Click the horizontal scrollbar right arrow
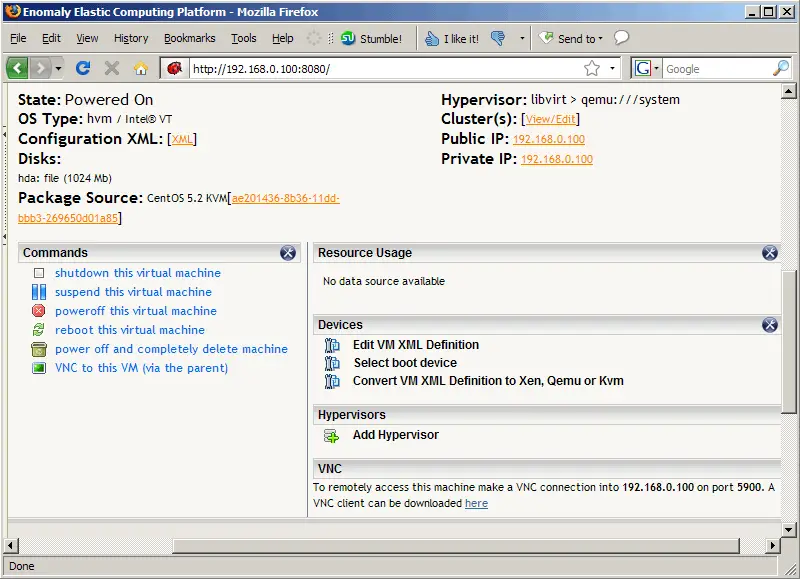Image resolution: width=800 pixels, height=579 pixels. tap(772, 546)
